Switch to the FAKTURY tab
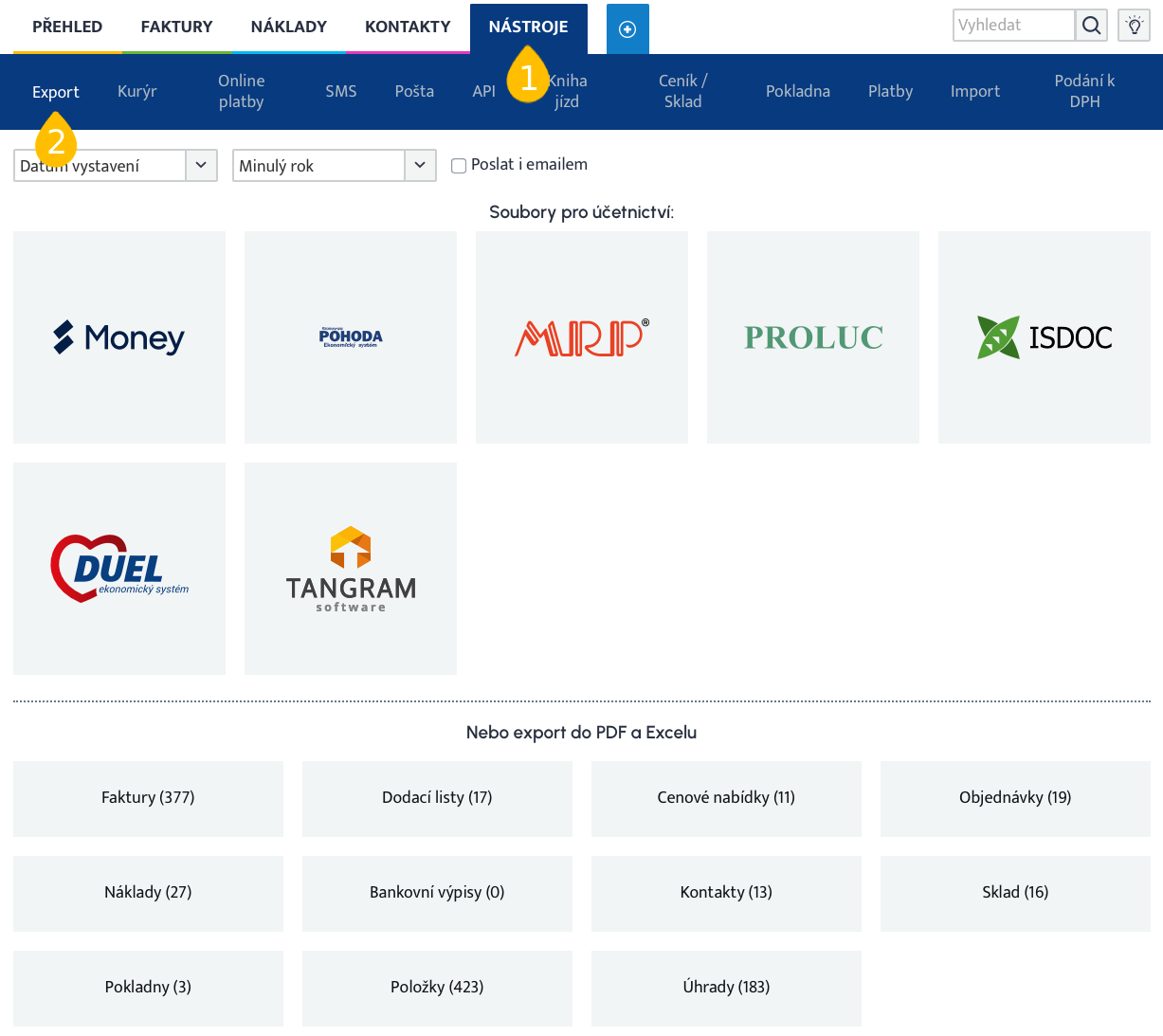1163x1036 pixels. point(176,27)
